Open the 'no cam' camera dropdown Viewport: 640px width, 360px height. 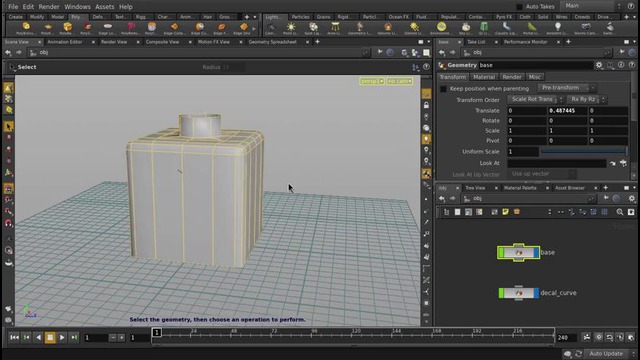coord(400,81)
